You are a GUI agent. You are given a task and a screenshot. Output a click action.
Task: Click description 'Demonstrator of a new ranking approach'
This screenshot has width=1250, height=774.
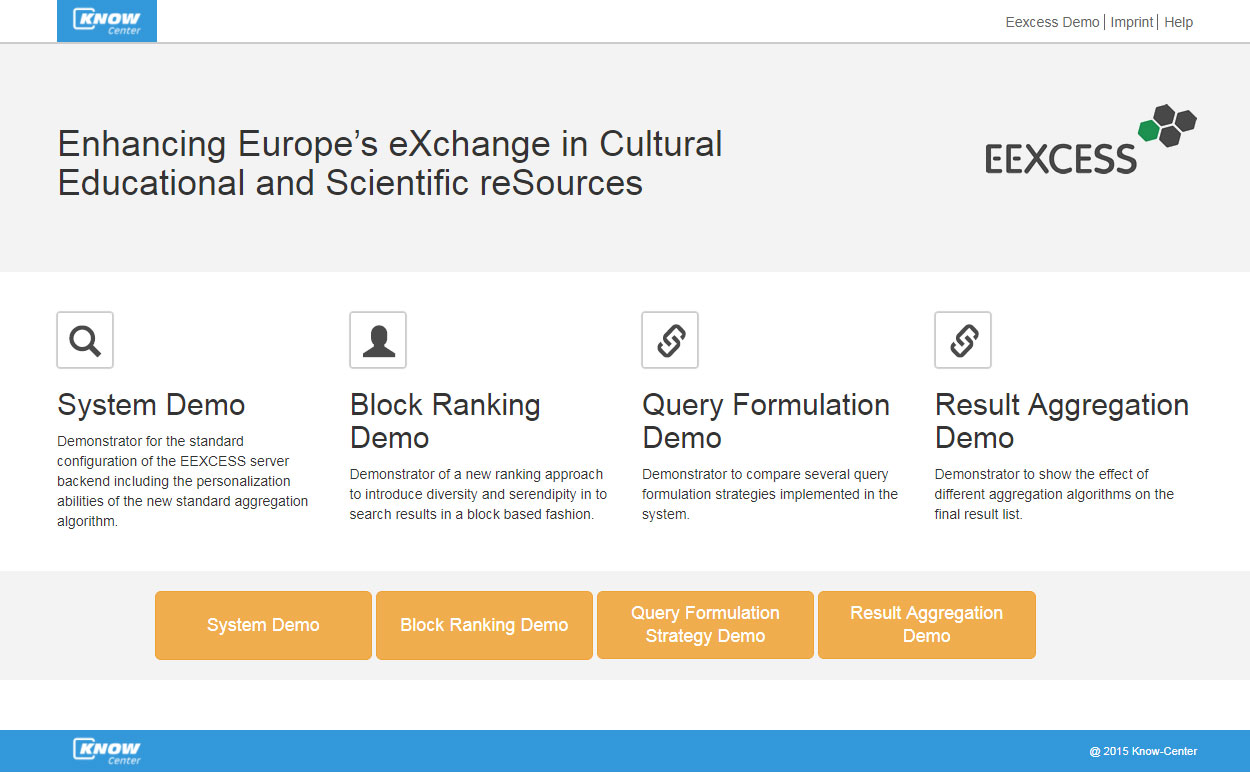click(478, 494)
